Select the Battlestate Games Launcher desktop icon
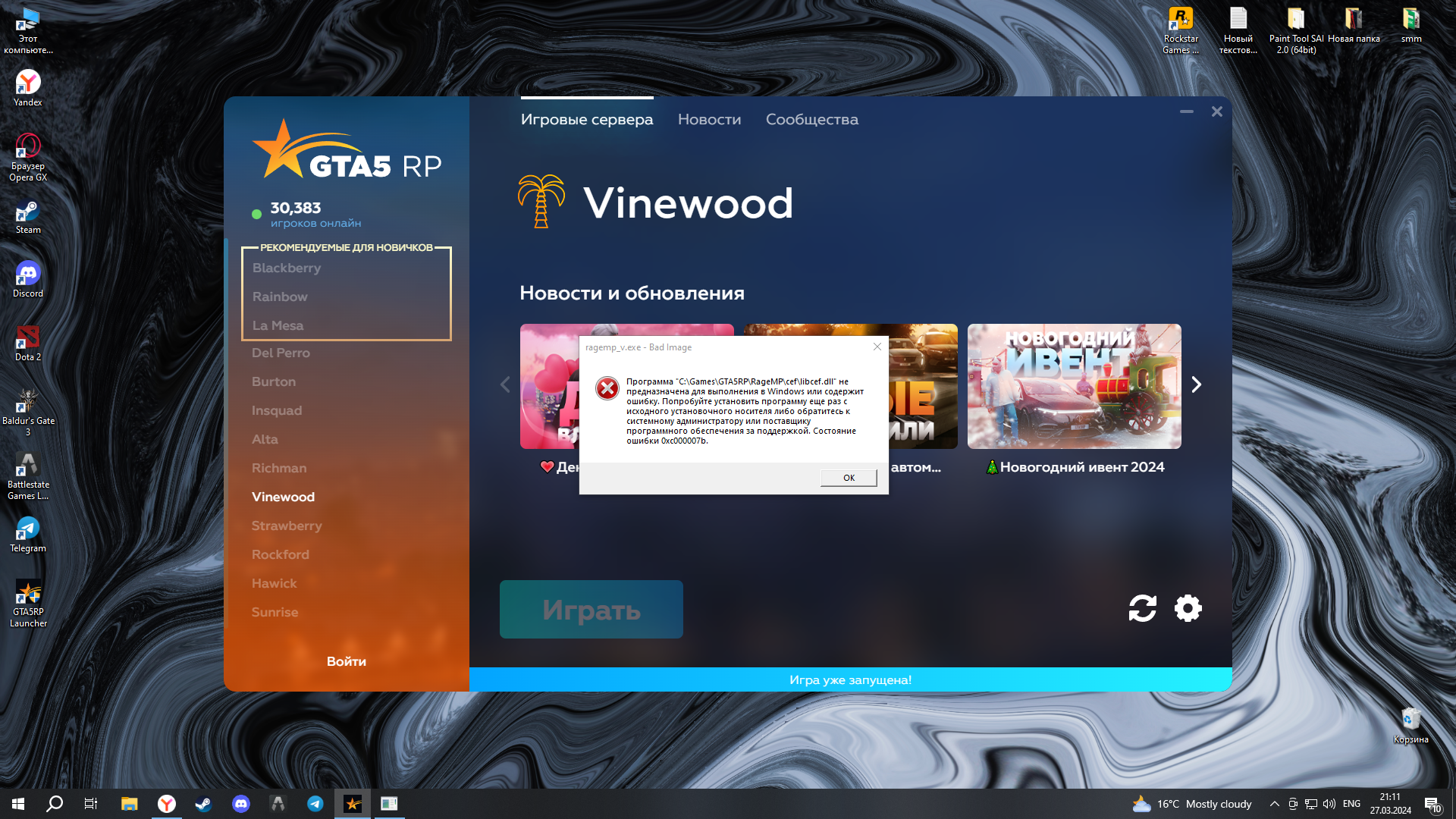This screenshot has width=1456, height=819. click(28, 475)
